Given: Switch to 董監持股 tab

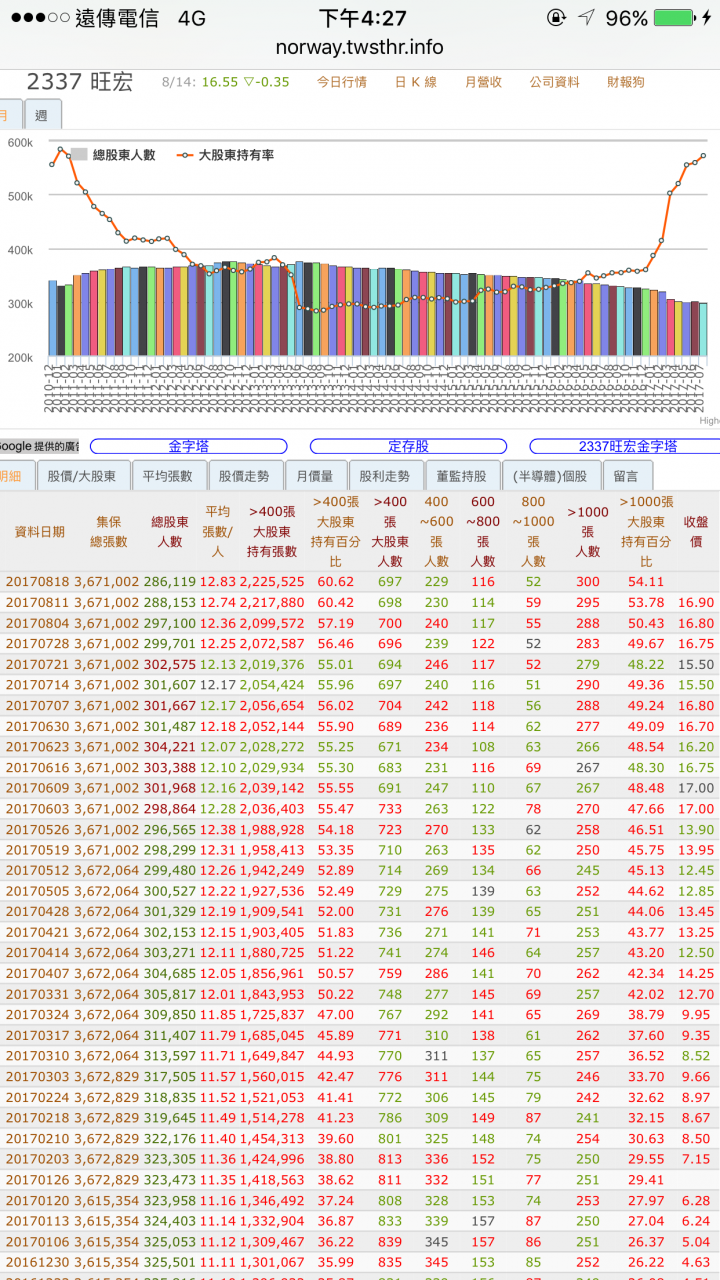Looking at the screenshot, I should 461,476.
